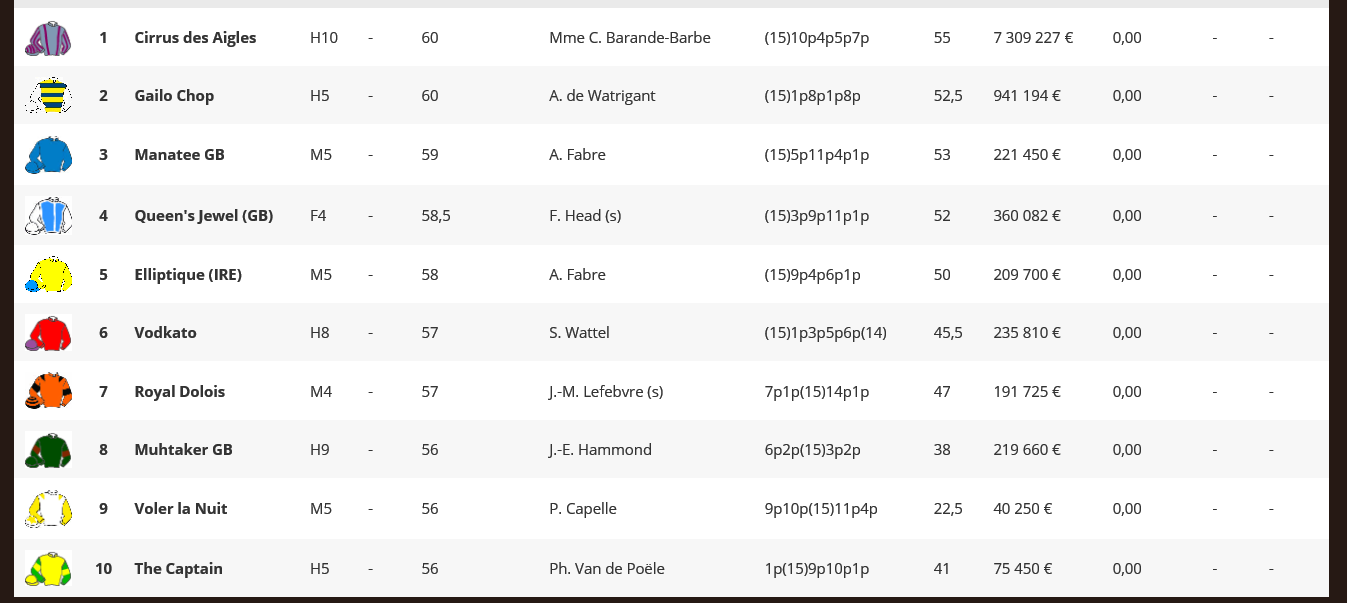Image resolution: width=1348 pixels, height=603 pixels.
Task: Select Royal Dolois orange and black silks
Action: pos(48,391)
